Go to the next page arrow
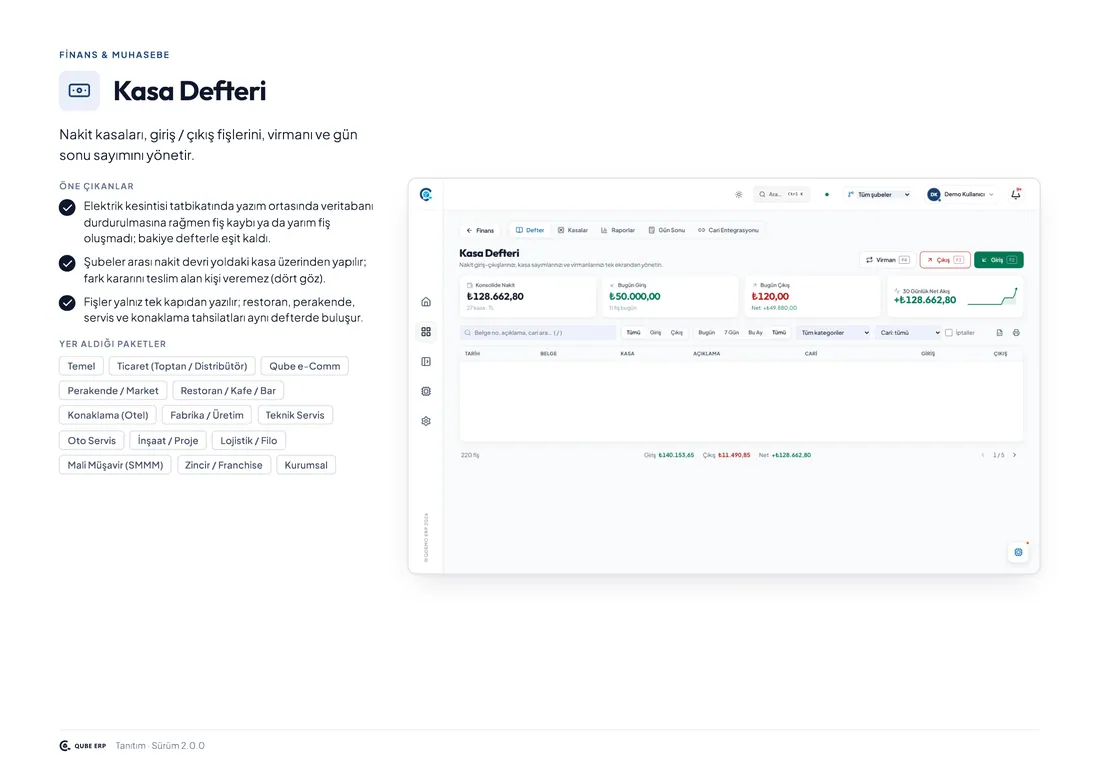The width and height of the screenshot is (1100, 778). (1014, 455)
